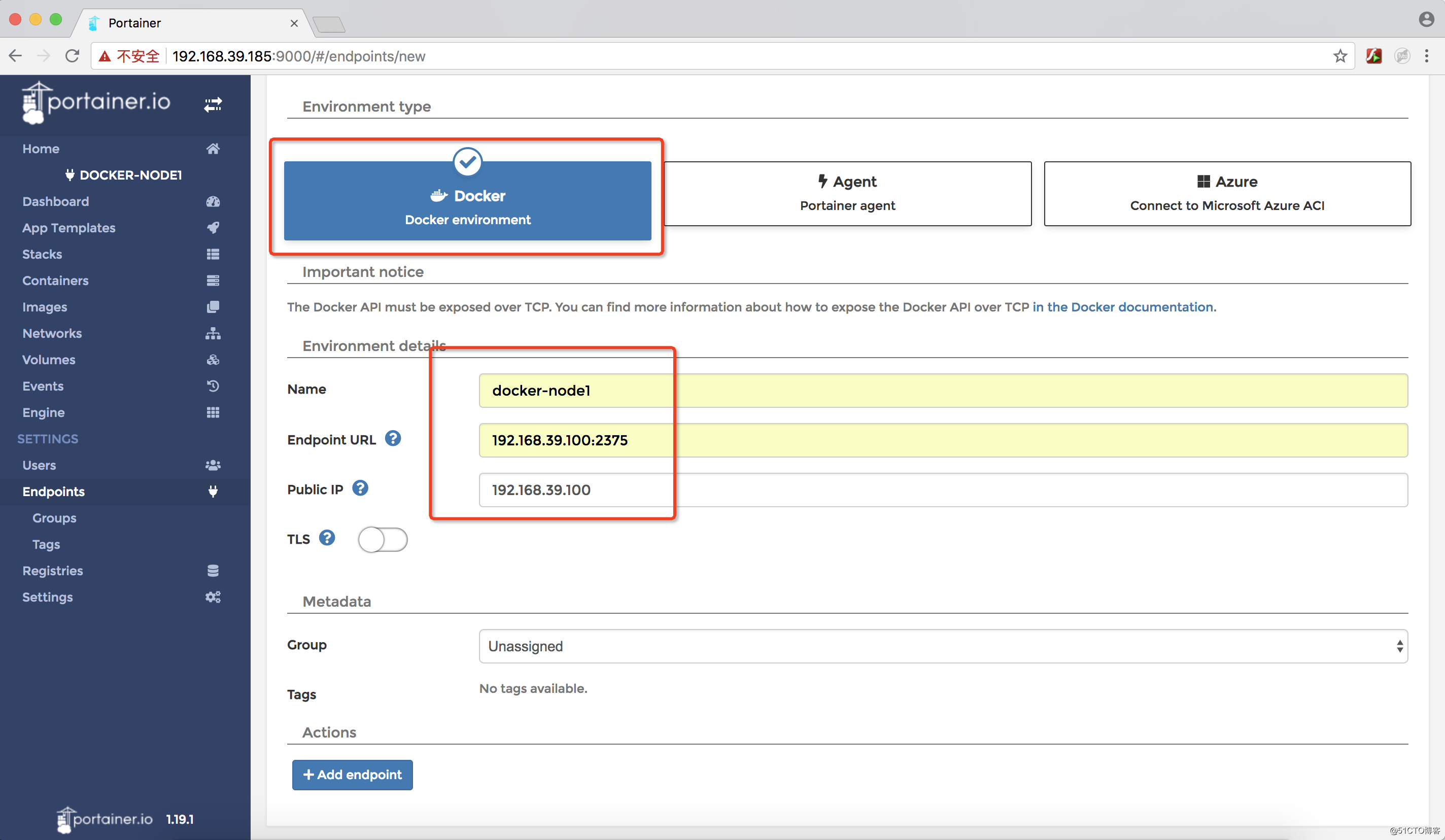Go back using browser back arrow

tap(16, 56)
